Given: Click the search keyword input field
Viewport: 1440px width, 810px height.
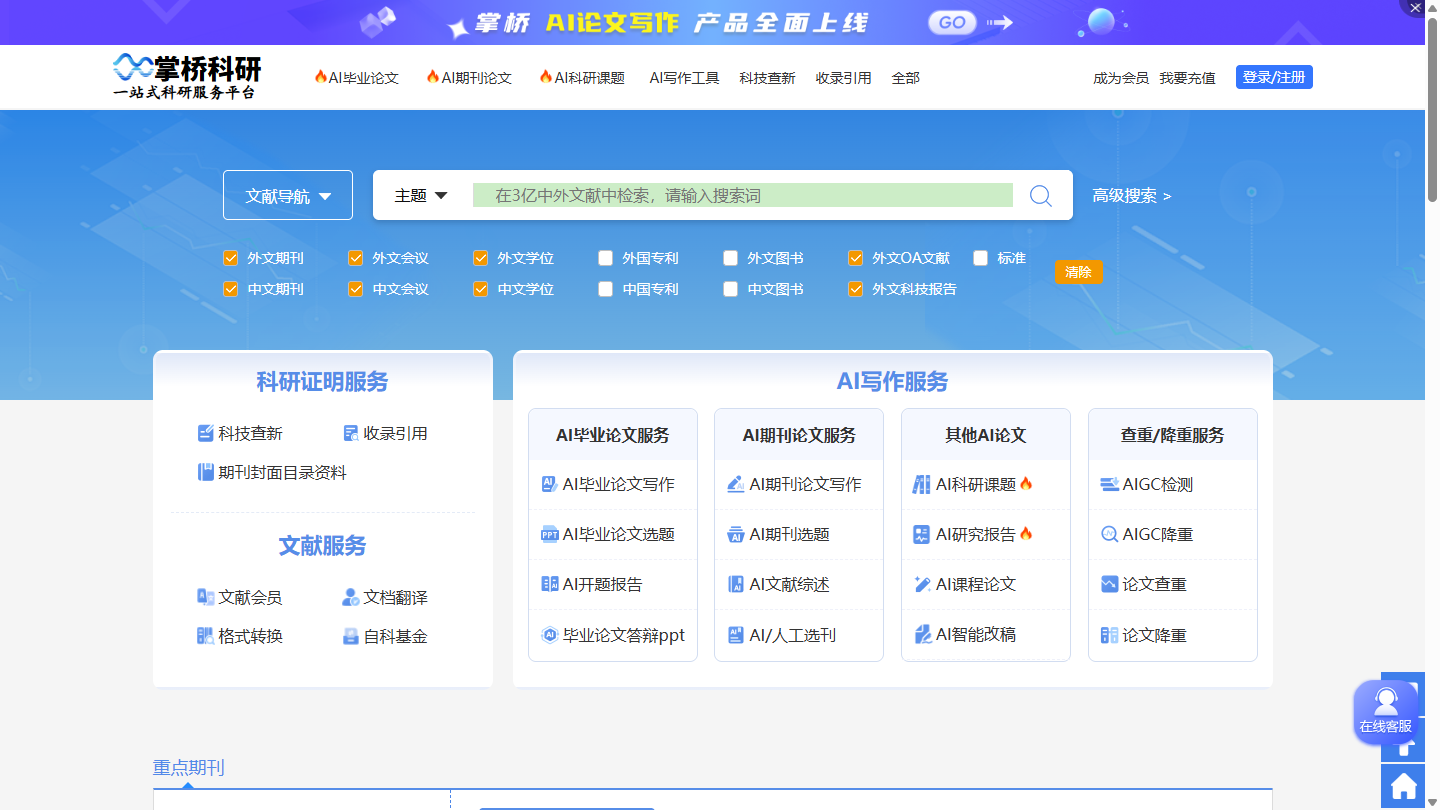Looking at the screenshot, I should click(743, 195).
